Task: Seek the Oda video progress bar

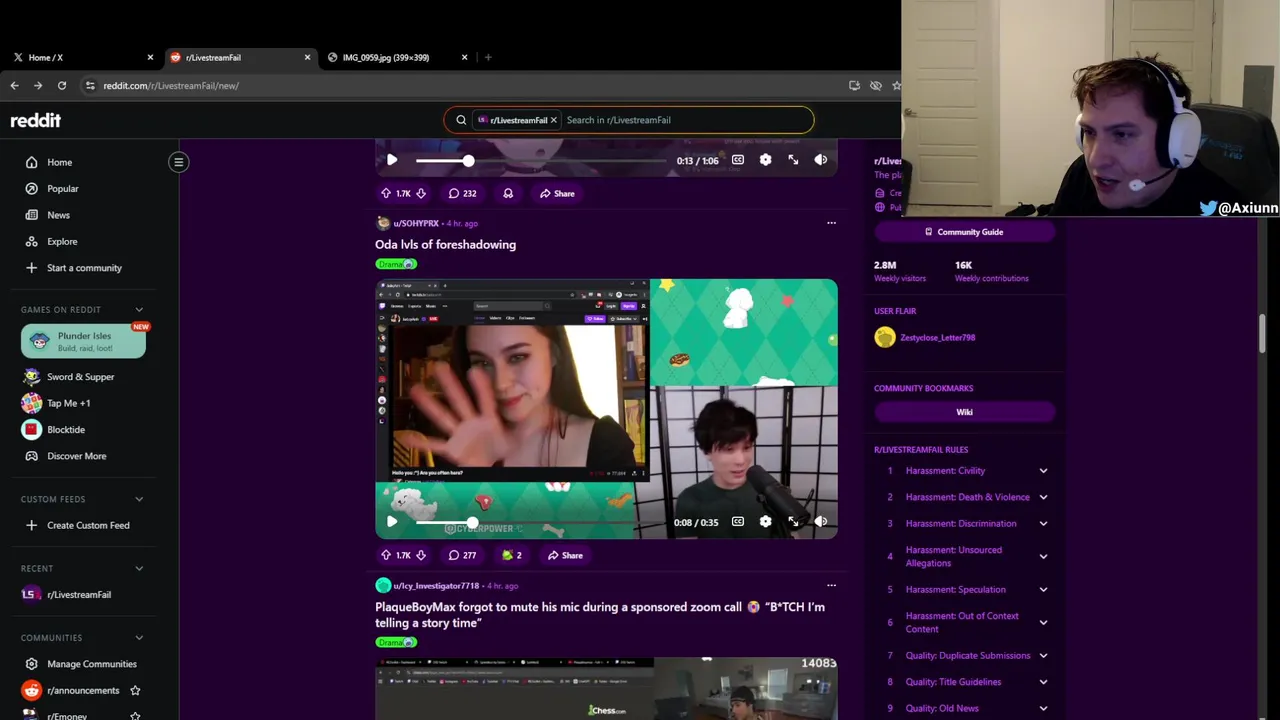Action: 541,521
